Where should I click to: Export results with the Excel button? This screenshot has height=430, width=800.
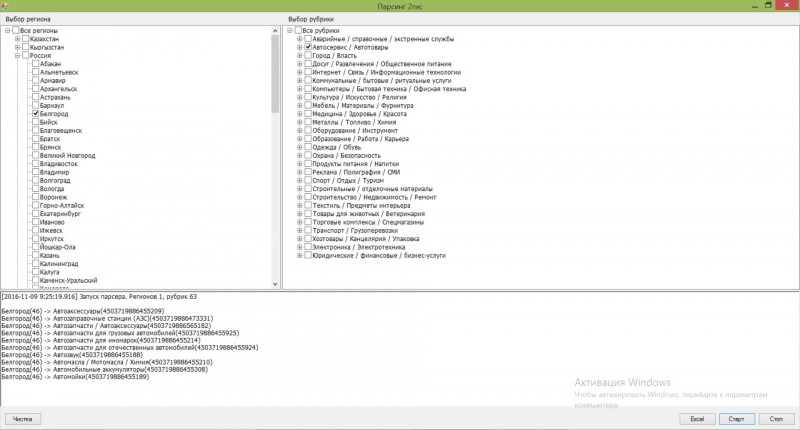coord(697,419)
